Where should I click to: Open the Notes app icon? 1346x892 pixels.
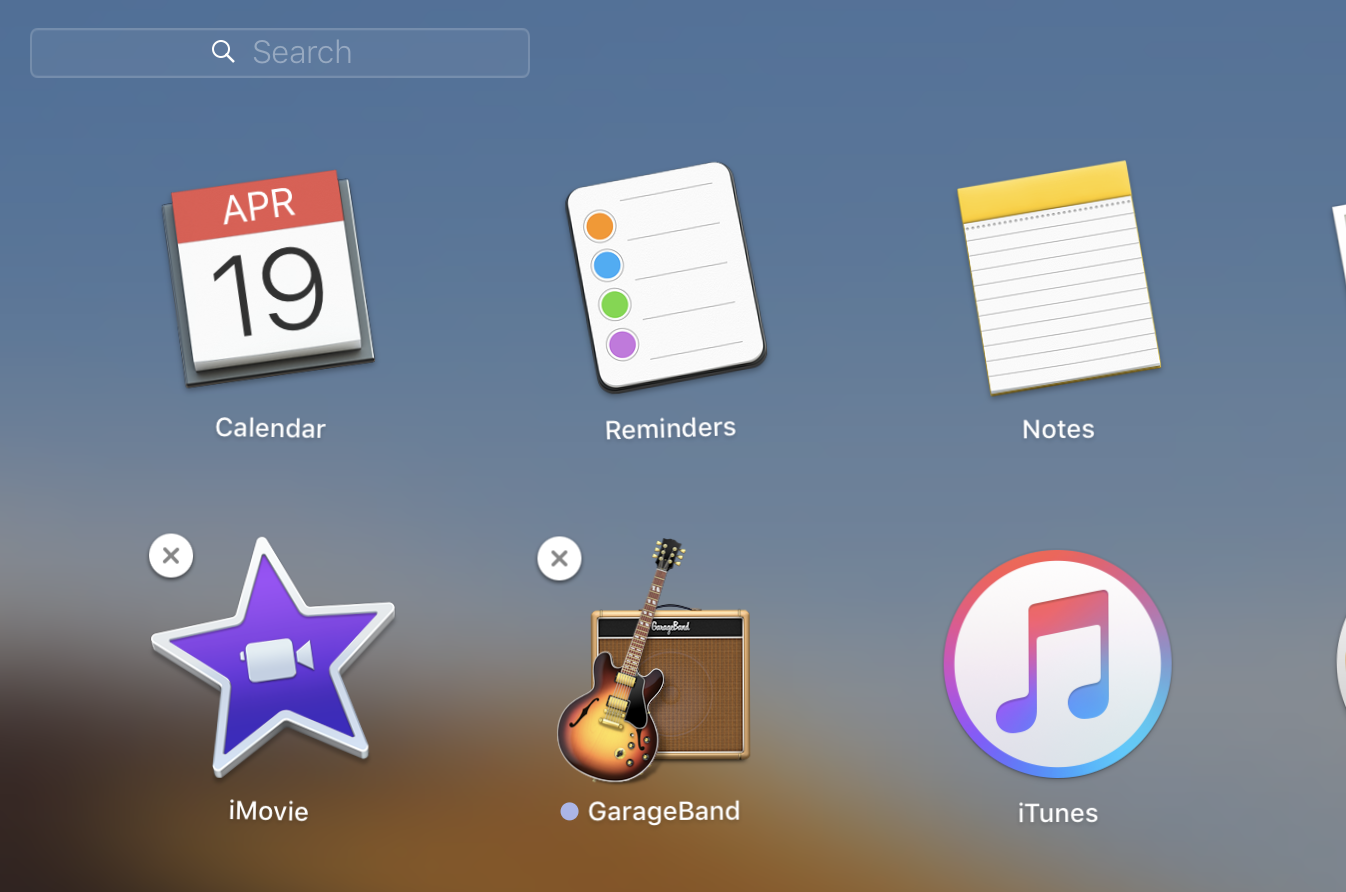1058,277
